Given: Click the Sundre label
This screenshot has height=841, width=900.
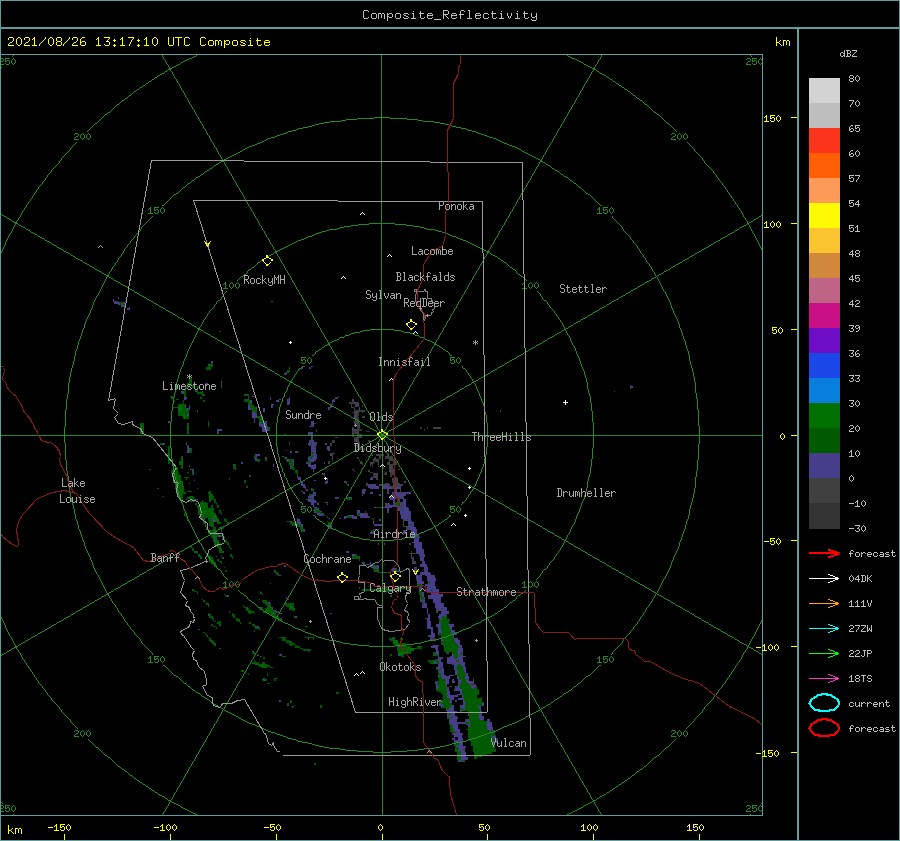Looking at the screenshot, I should click(x=303, y=414).
